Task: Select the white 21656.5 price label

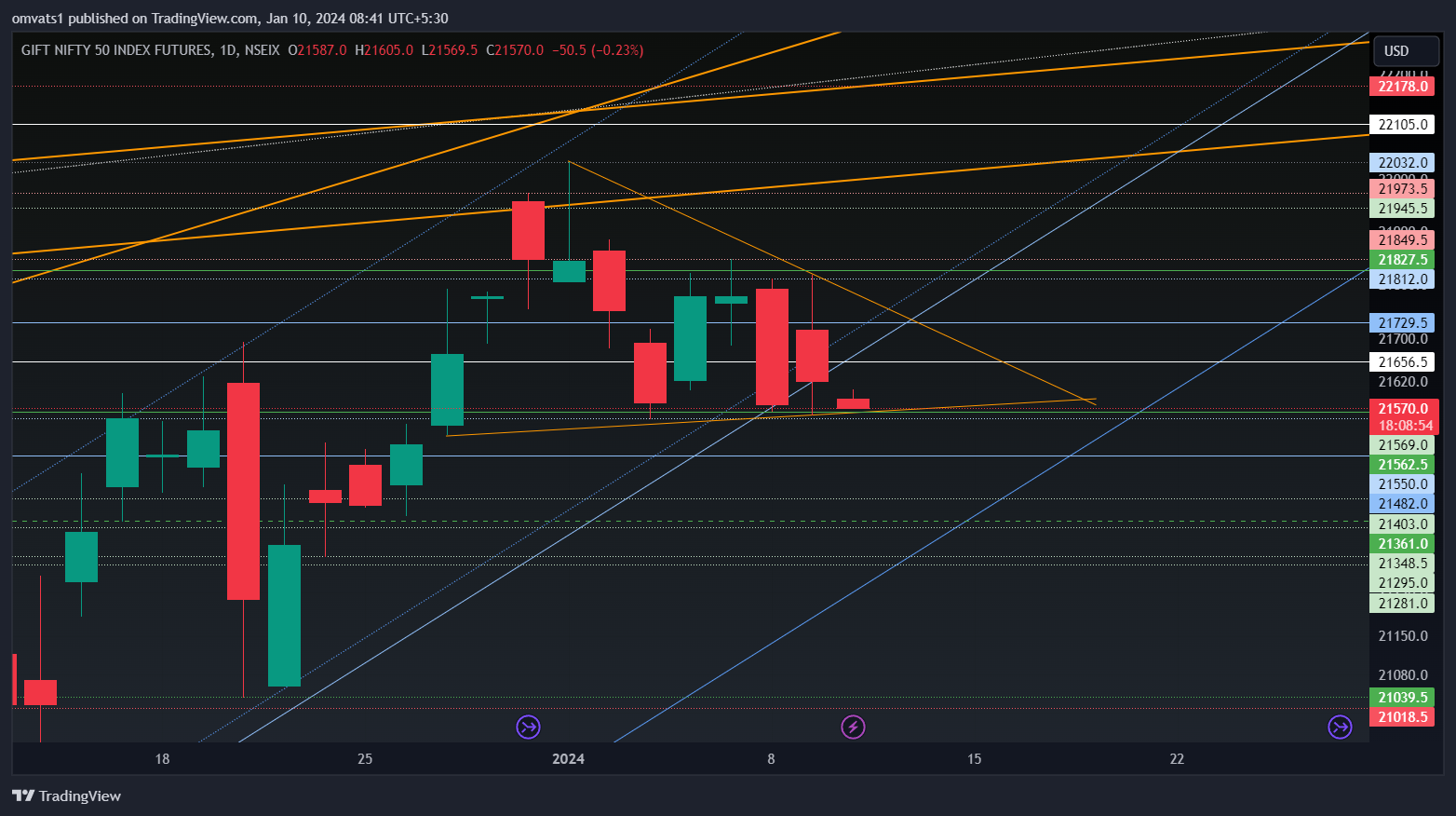Action: [x=1402, y=362]
